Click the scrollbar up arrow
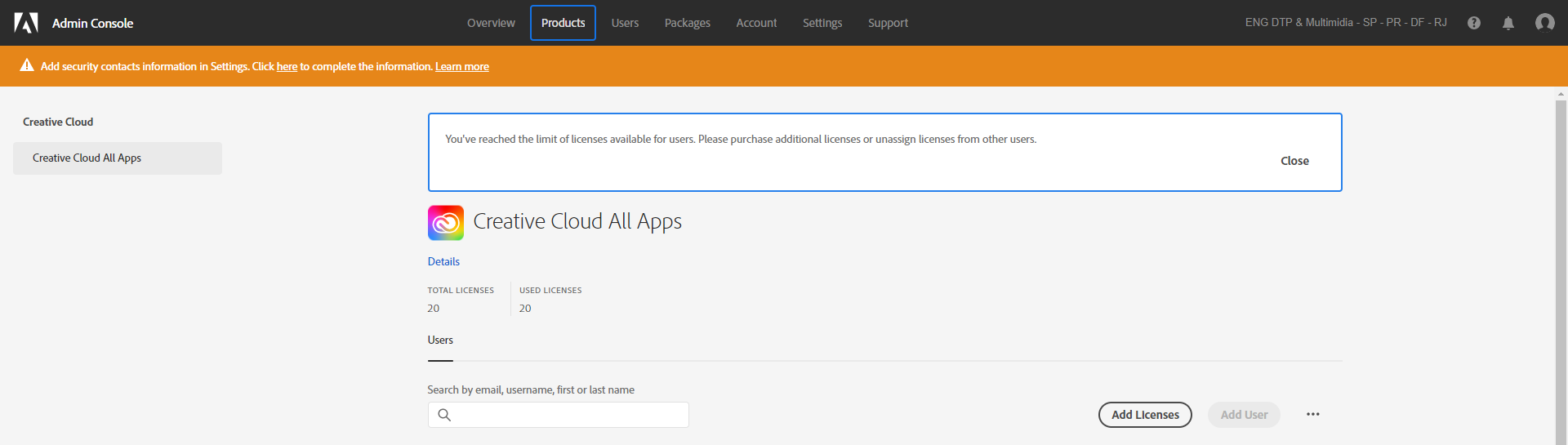 pyautogui.click(x=1561, y=94)
